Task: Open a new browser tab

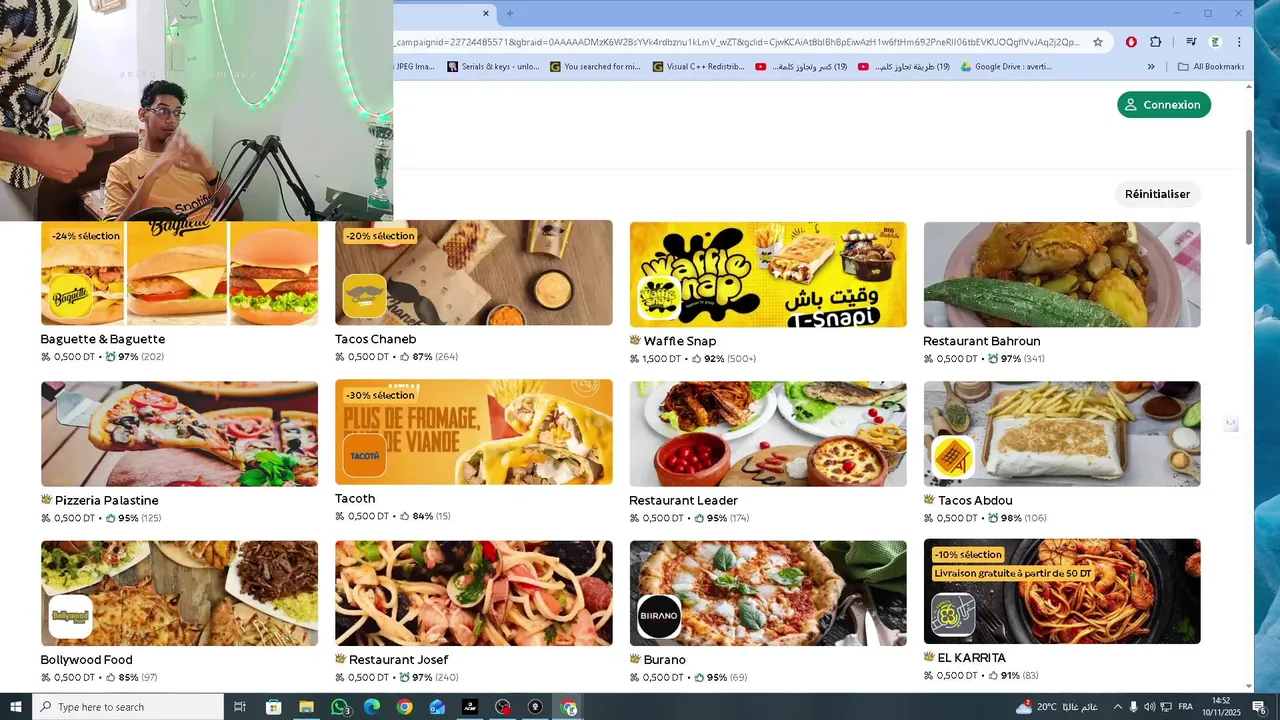Action: click(510, 13)
